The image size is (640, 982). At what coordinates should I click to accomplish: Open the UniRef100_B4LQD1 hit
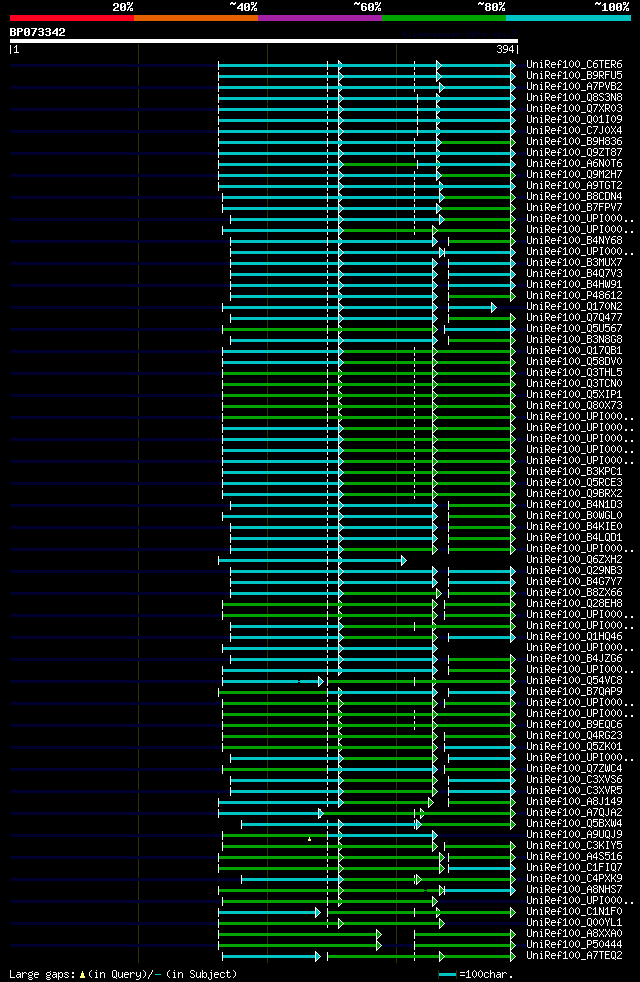coord(574,537)
